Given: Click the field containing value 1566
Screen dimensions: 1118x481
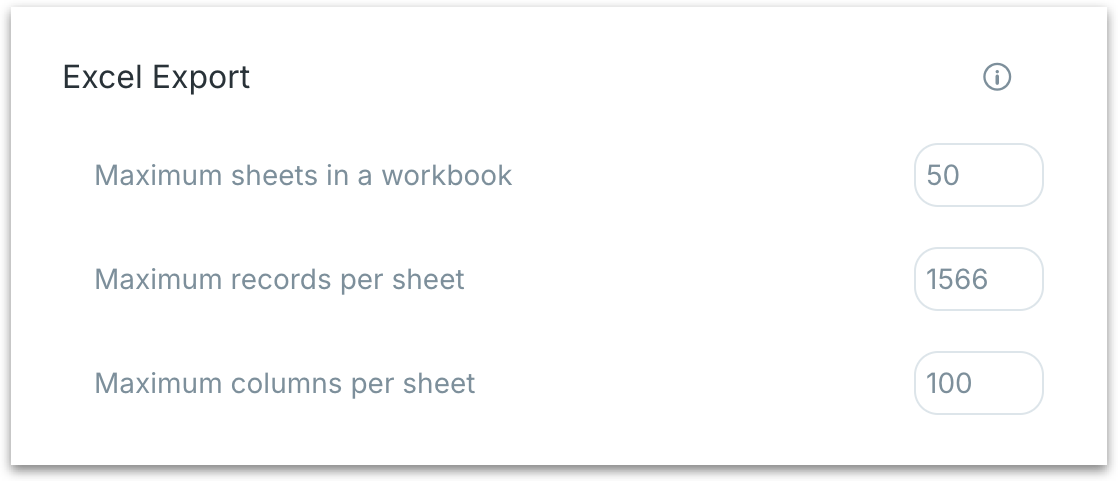Looking at the screenshot, I should (x=978, y=279).
